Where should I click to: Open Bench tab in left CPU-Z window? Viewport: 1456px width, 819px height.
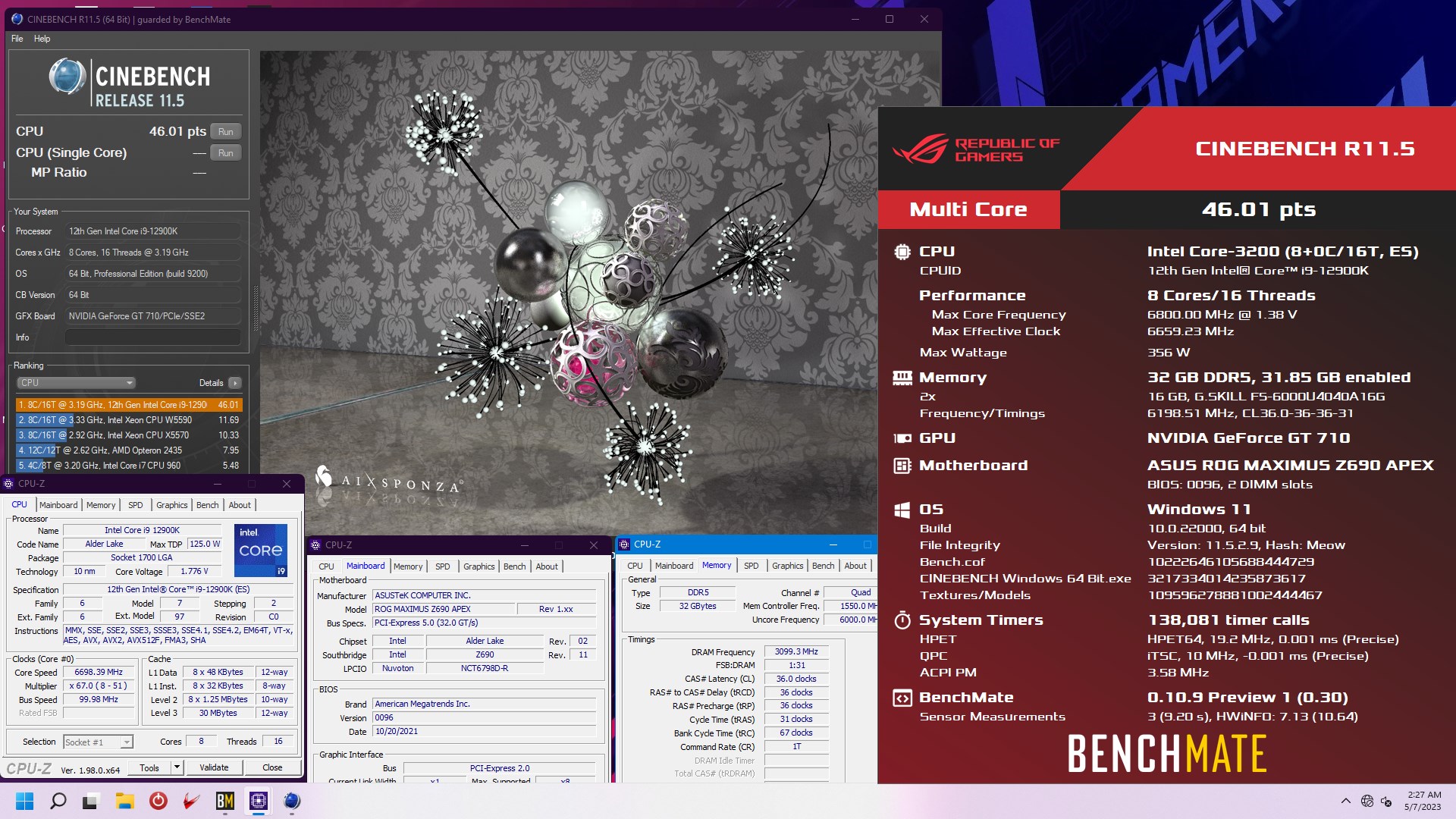point(207,505)
